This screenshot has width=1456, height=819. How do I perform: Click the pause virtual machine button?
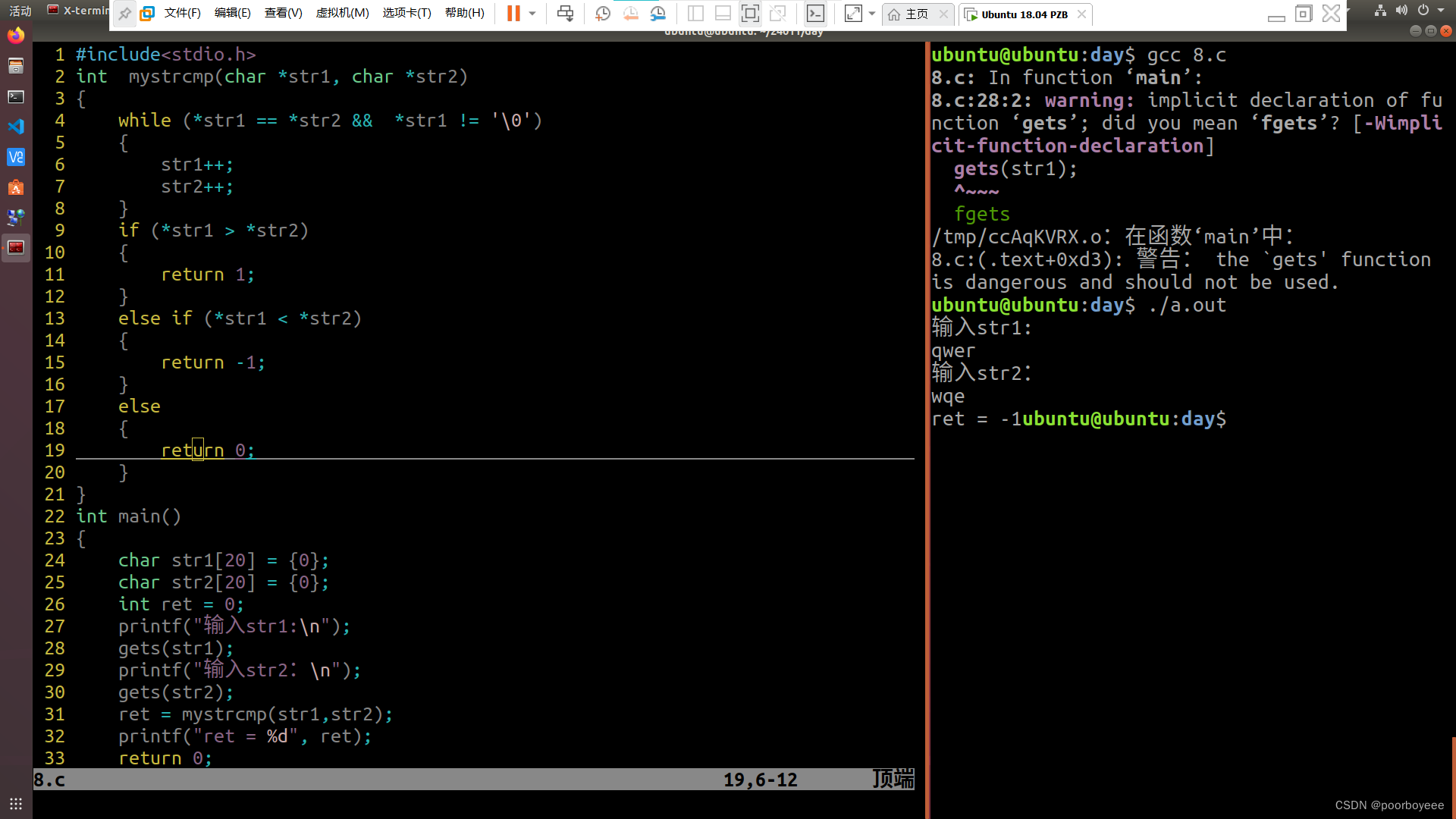click(513, 13)
